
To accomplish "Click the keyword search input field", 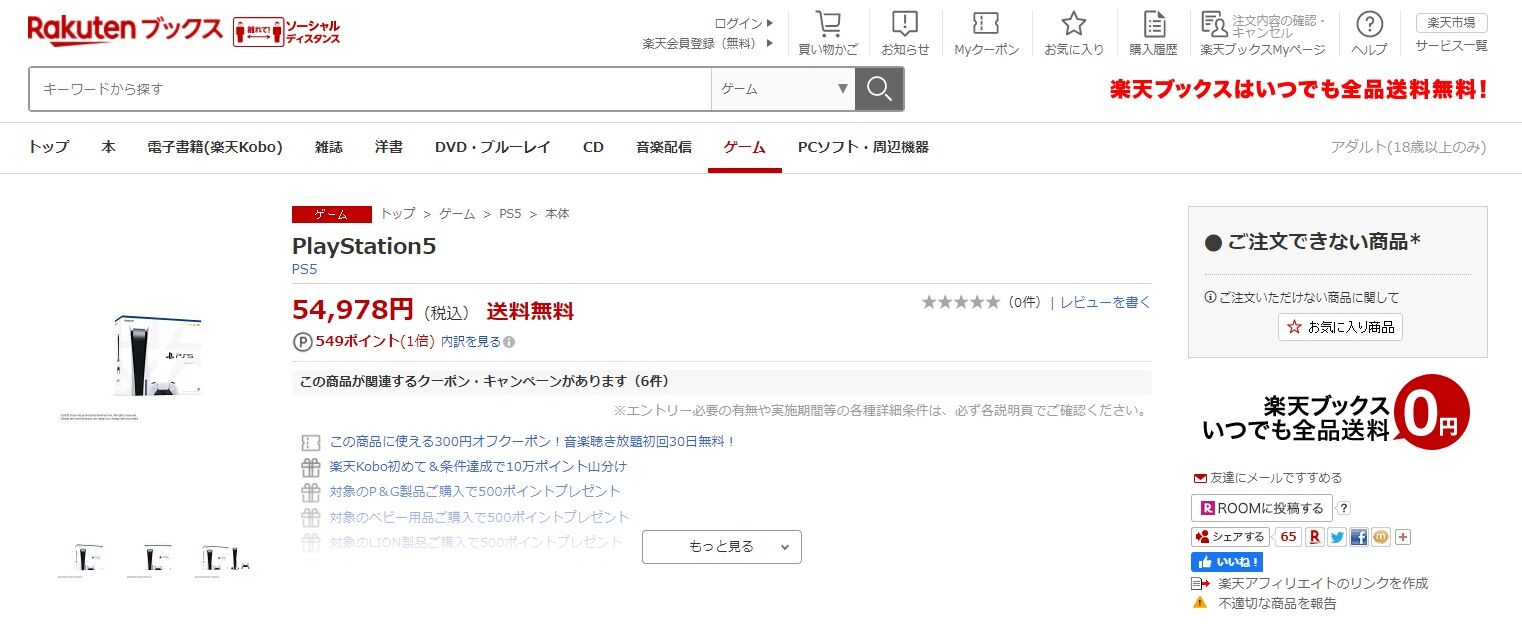I will click(370, 89).
